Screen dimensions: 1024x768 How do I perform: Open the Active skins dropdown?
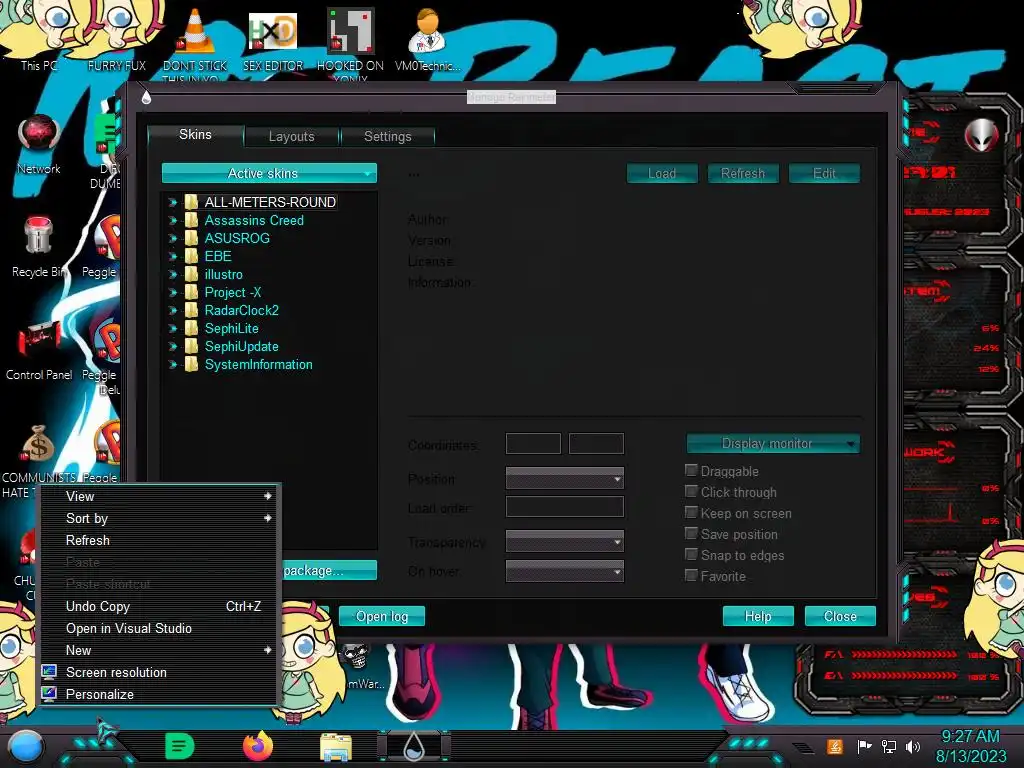(x=269, y=173)
